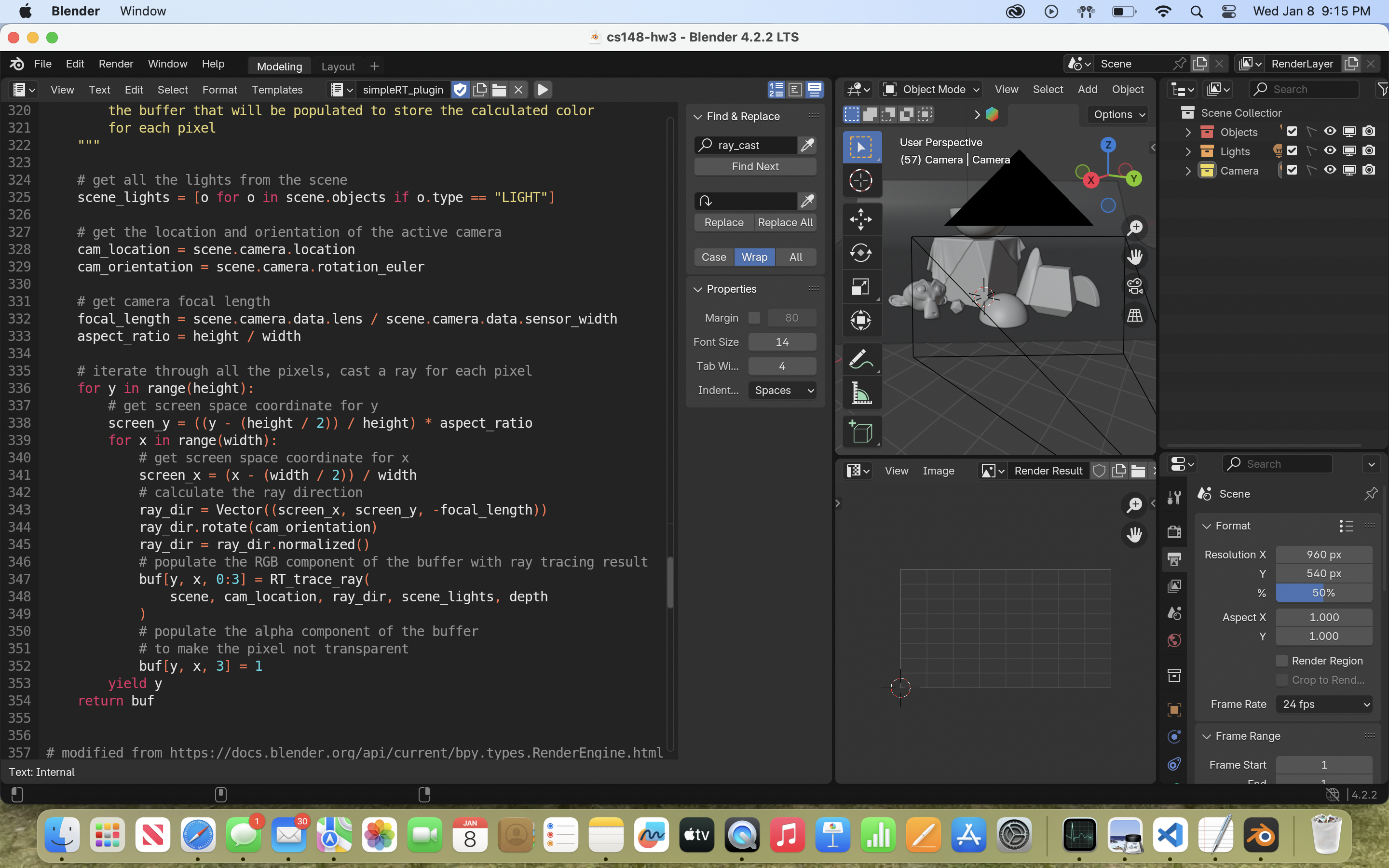The height and width of the screenshot is (868, 1389).
Task: Open the Add menu in 3D viewport
Action: (1087, 89)
